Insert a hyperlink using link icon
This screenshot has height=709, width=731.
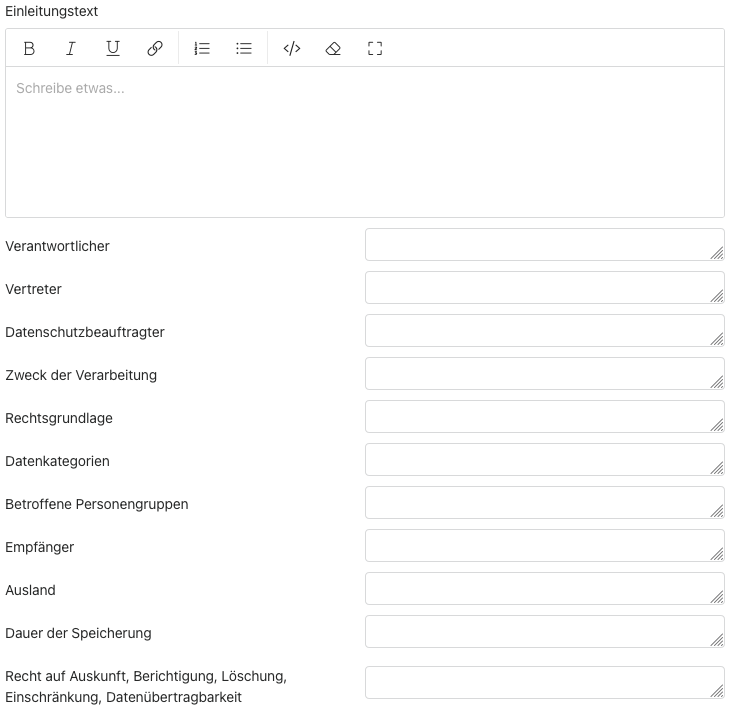click(155, 48)
